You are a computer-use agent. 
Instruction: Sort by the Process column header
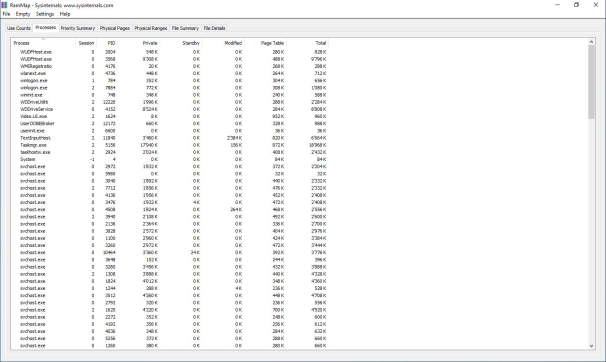point(43,43)
